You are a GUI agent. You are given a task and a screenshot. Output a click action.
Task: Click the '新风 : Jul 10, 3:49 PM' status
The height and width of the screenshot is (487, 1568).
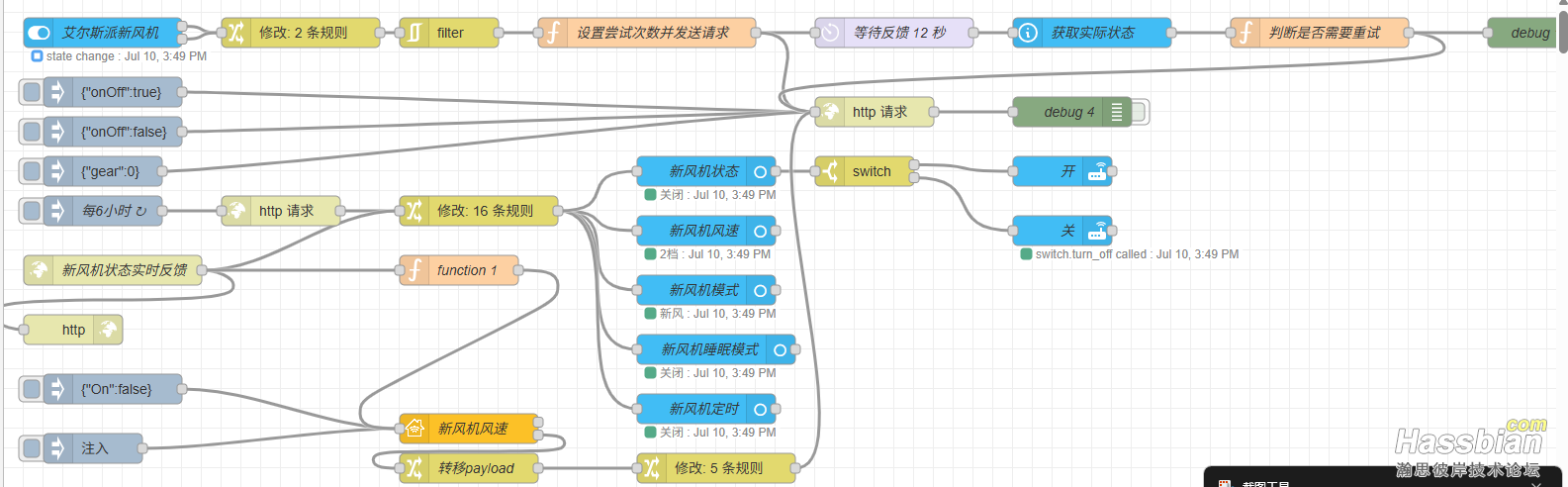point(718,314)
